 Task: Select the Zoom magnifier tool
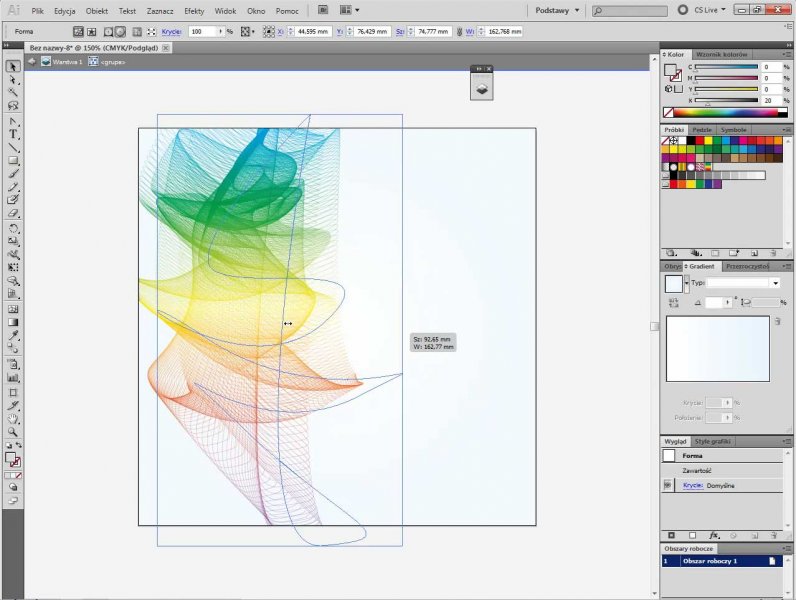14,431
